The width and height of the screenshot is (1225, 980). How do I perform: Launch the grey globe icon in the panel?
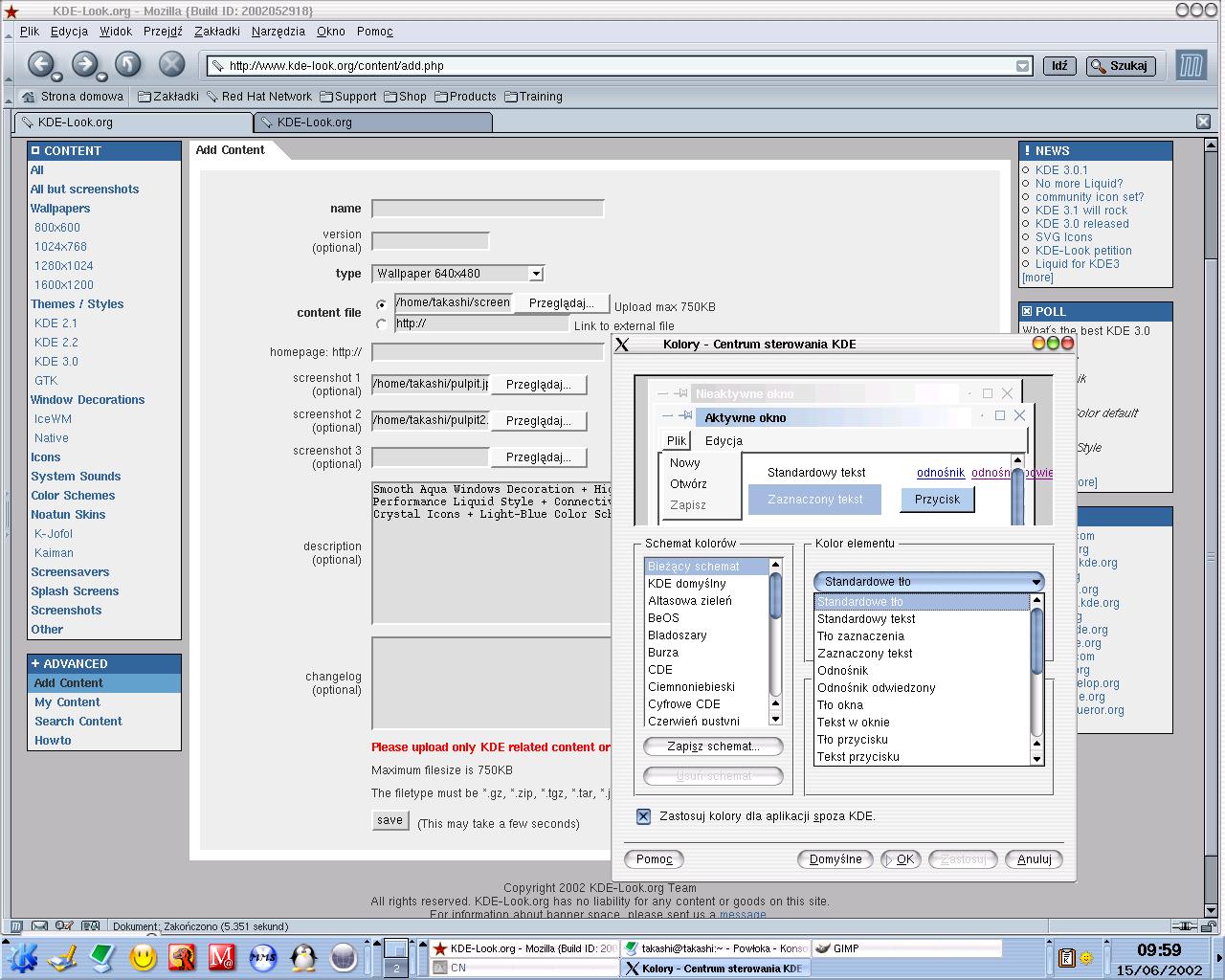point(343,956)
